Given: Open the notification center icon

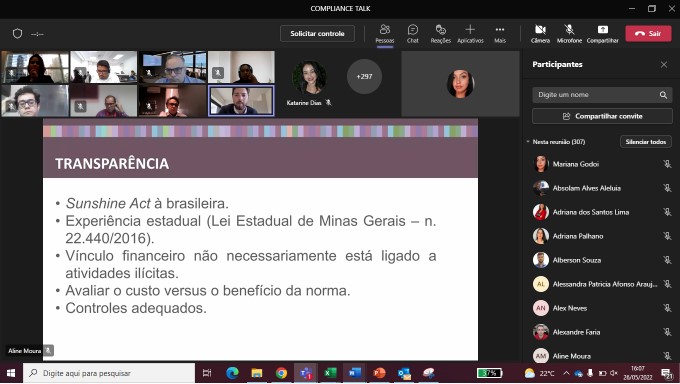Looking at the screenshot, I should pyautogui.click(x=667, y=373).
